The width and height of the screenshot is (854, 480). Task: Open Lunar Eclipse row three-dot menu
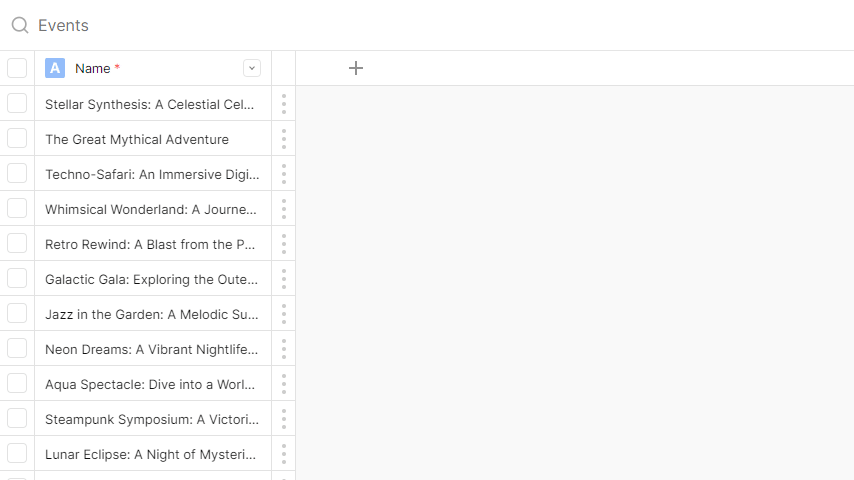pos(284,454)
